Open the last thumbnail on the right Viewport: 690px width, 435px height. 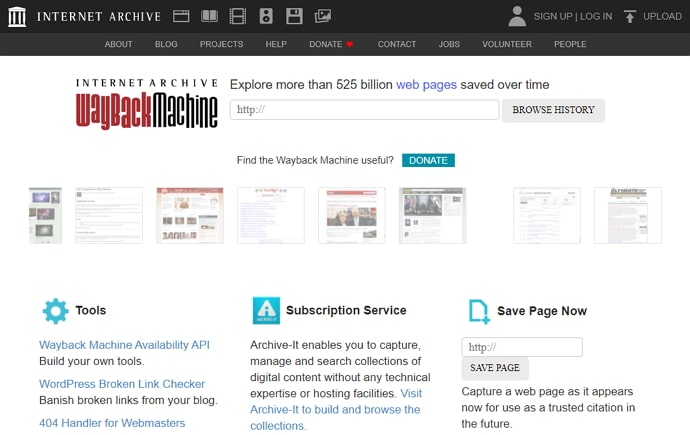(x=628, y=216)
